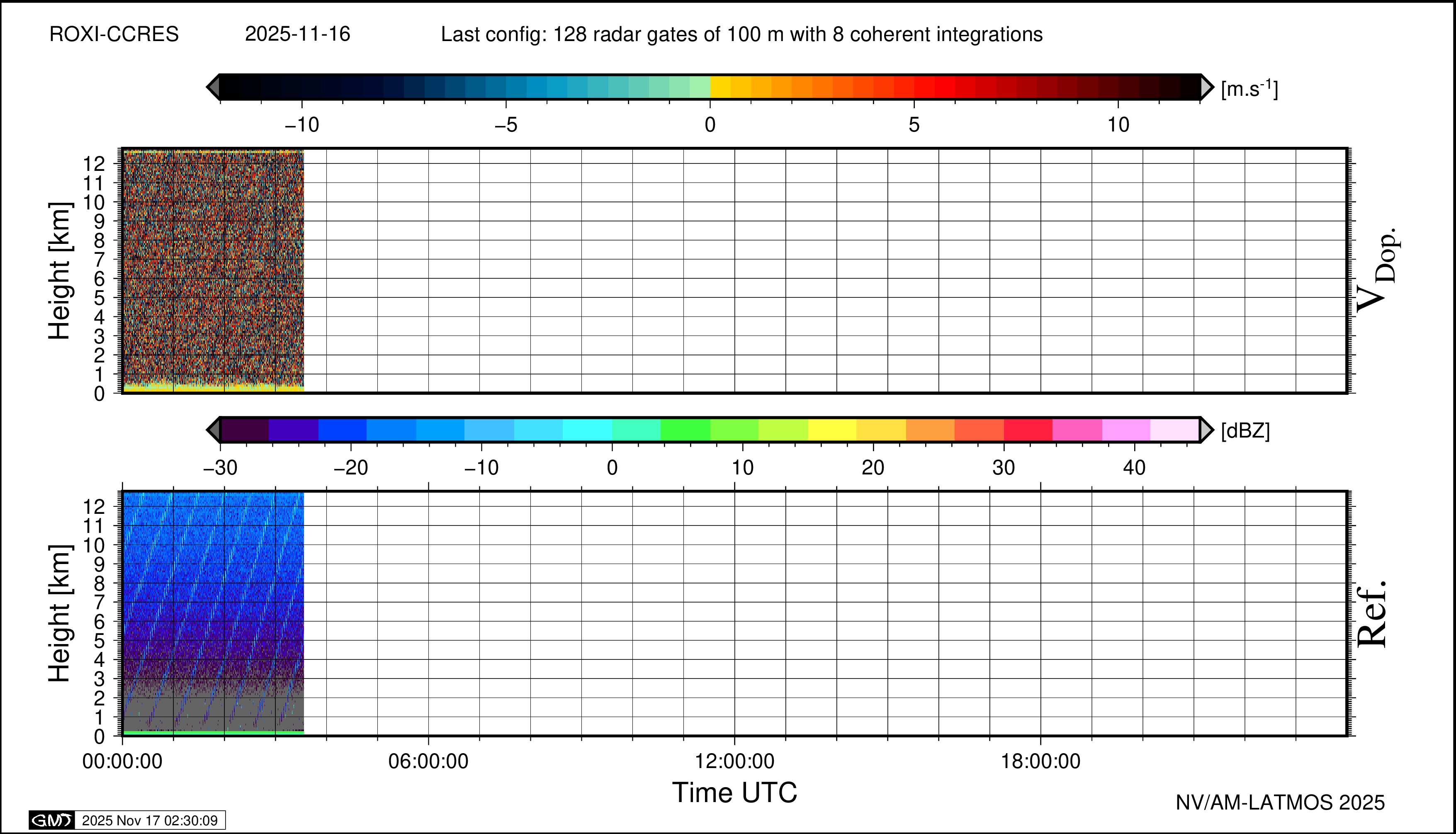Click the NV/AM-LATMOS 2025 credit text
This screenshot has width=1456, height=834.
(1280, 802)
